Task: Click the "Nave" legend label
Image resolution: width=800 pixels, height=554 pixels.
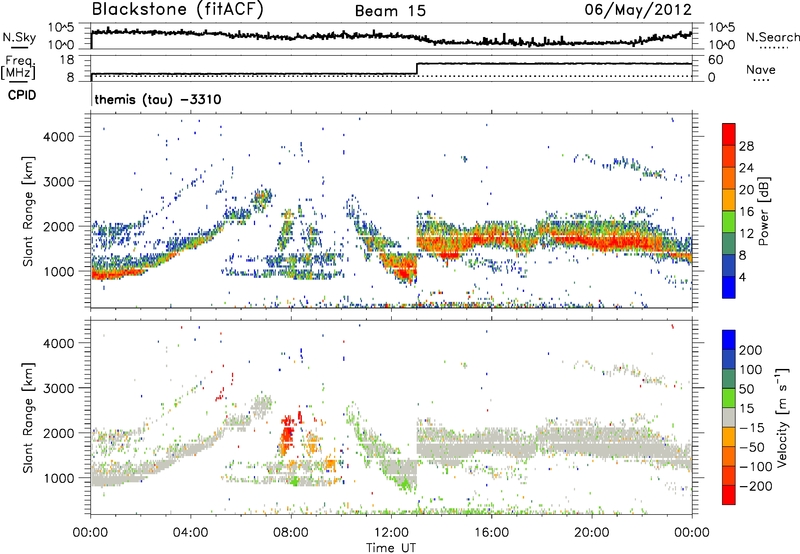Action: point(761,70)
